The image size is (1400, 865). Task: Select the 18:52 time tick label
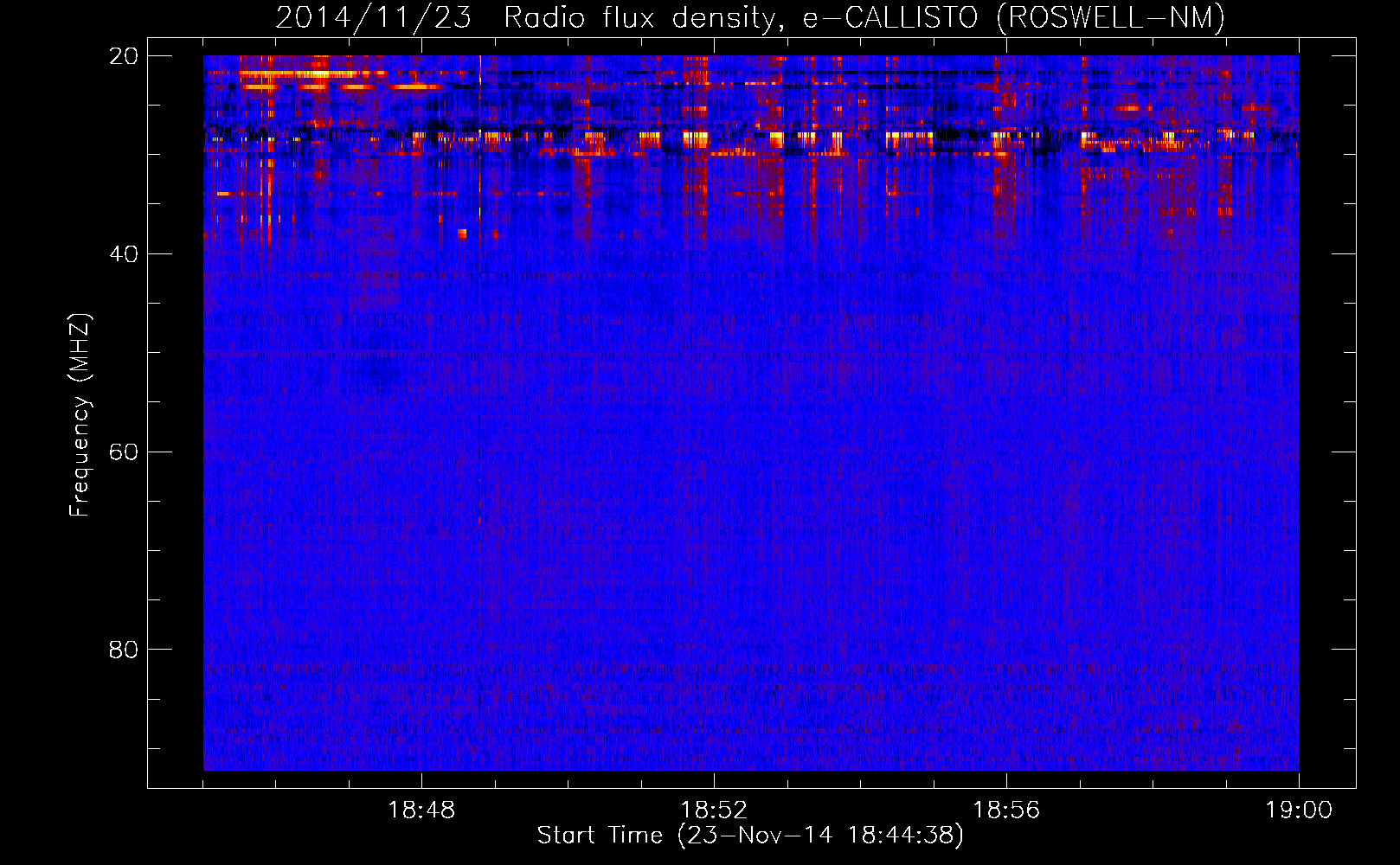[x=714, y=811]
